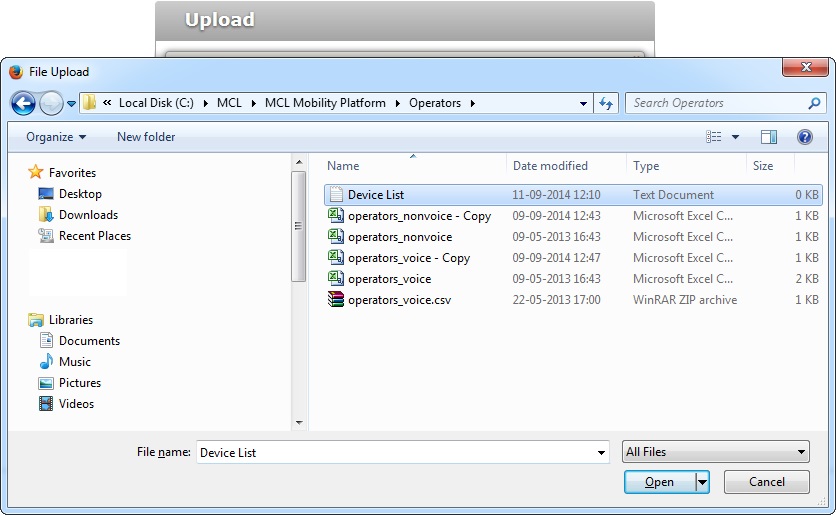
Task: Sort files by Size column
Action: point(762,166)
